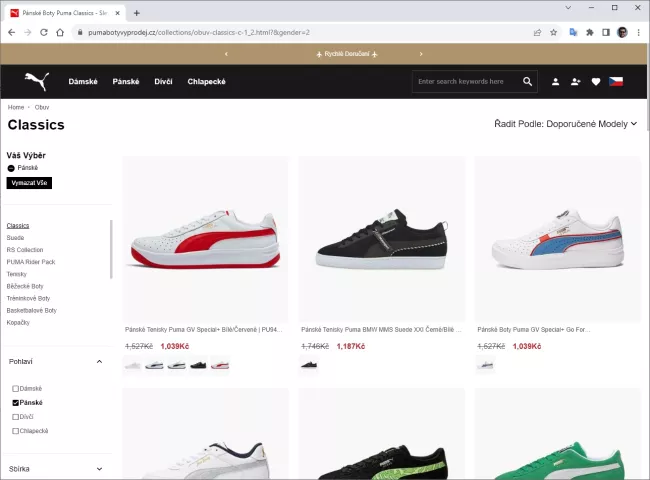650x480 pixels.
Task: Click the Puma logo in header
Action: pyautogui.click(x=37, y=81)
